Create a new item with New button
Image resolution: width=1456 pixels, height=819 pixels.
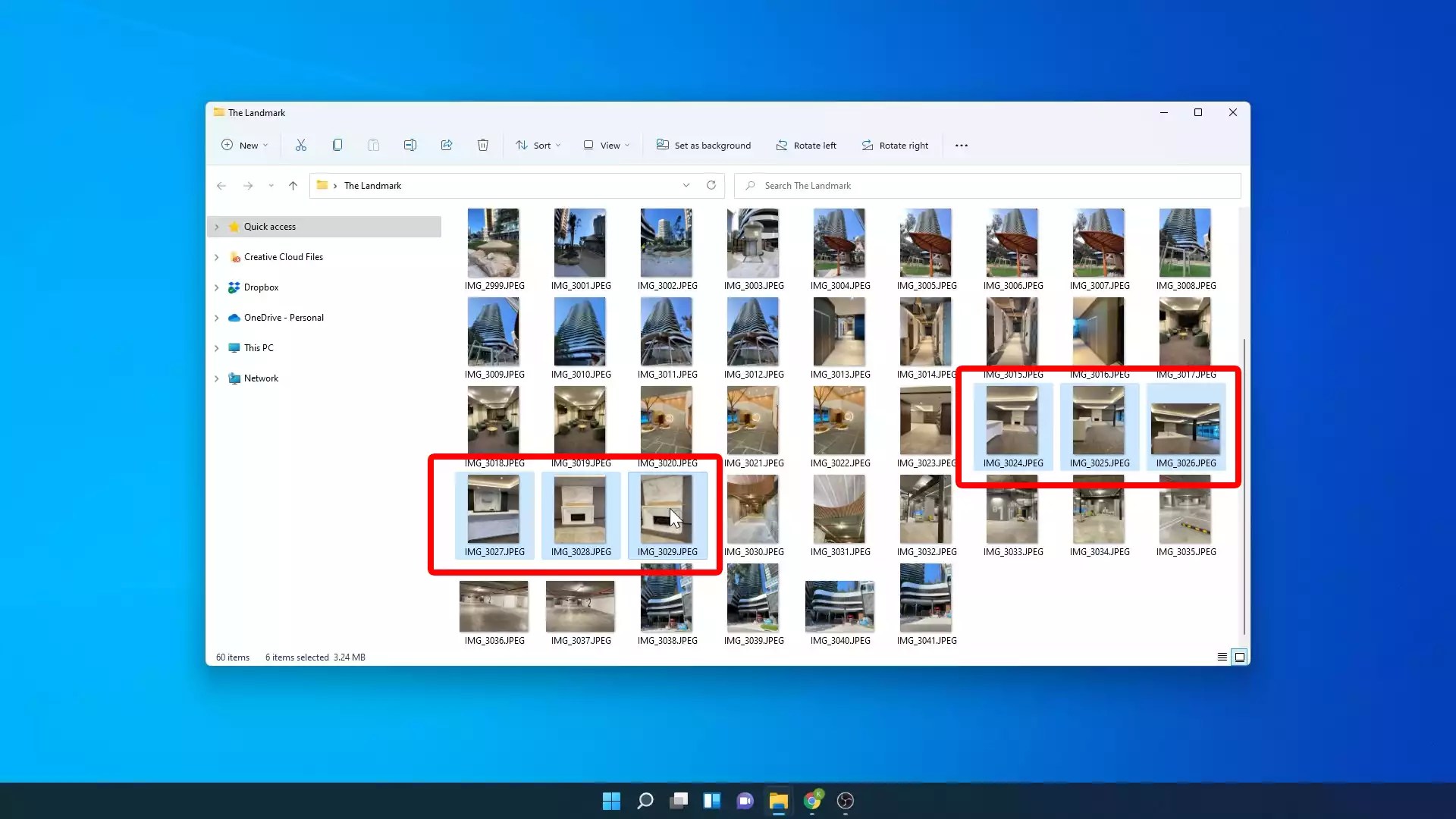[243, 145]
